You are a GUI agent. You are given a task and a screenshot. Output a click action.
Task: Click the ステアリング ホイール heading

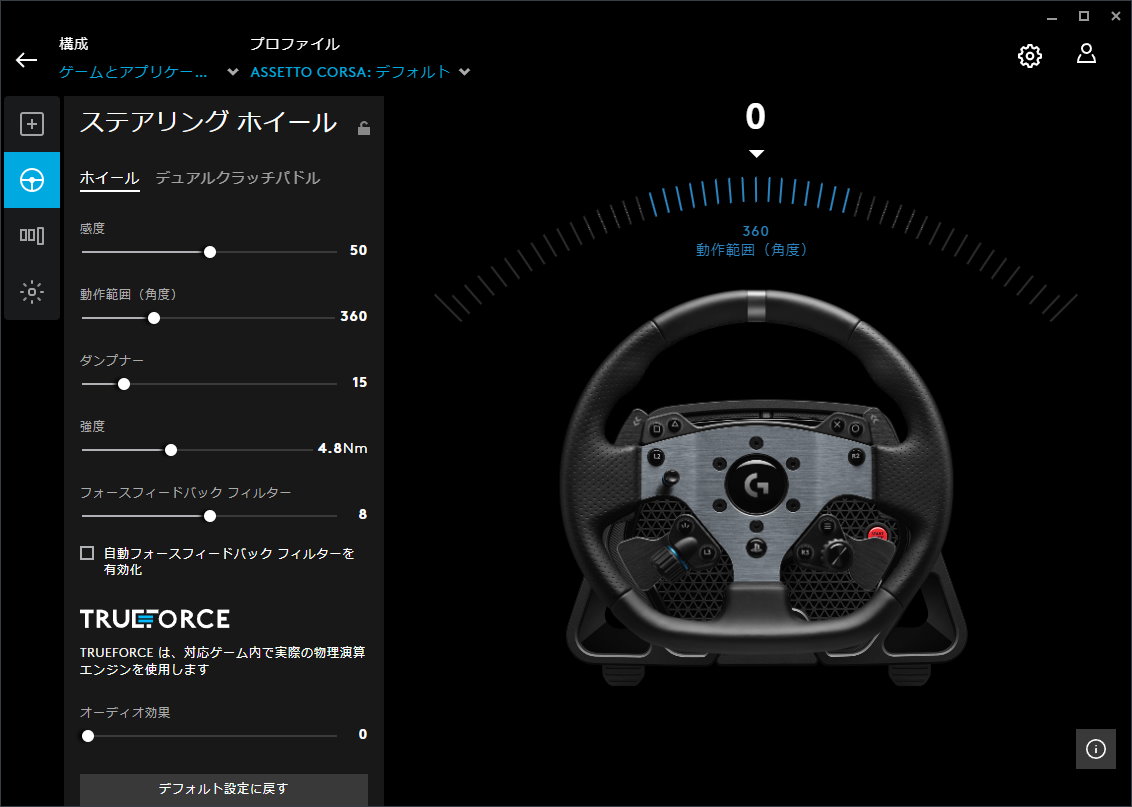tap(208, 122)
